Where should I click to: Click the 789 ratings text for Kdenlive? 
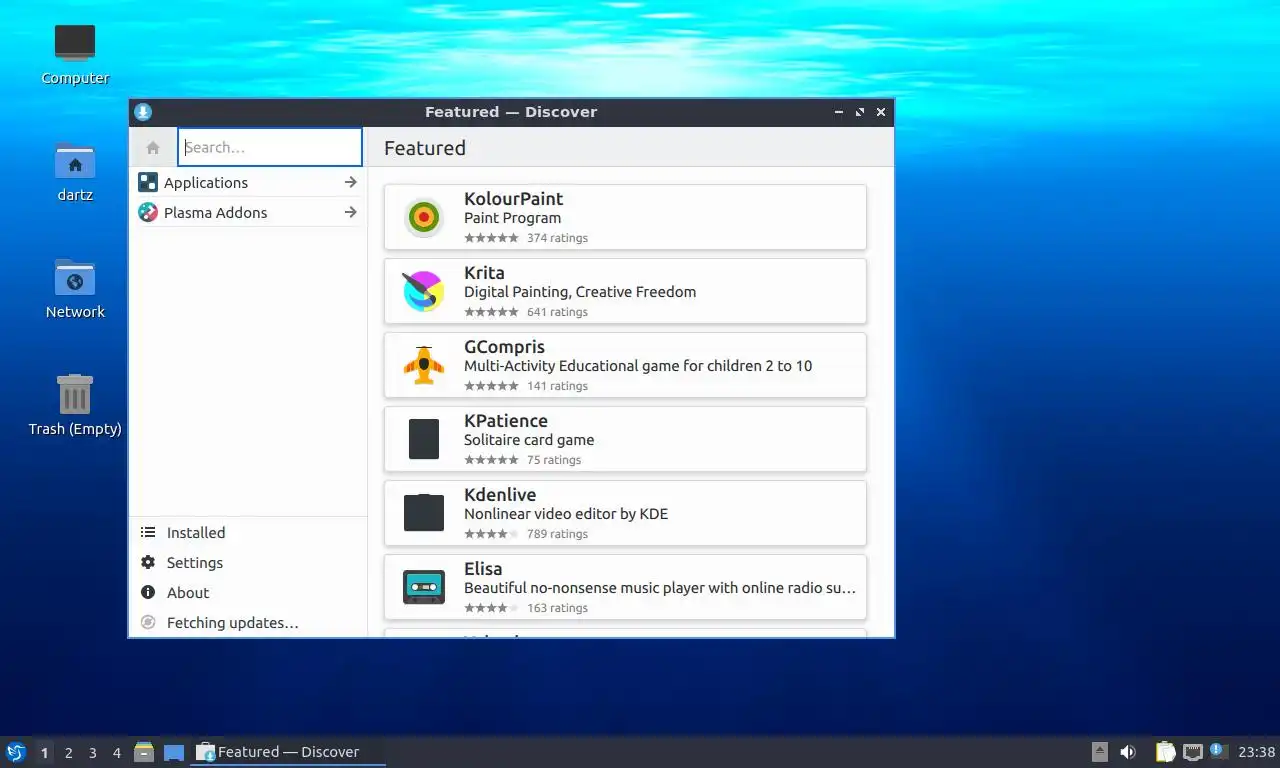tap(557, 534)
